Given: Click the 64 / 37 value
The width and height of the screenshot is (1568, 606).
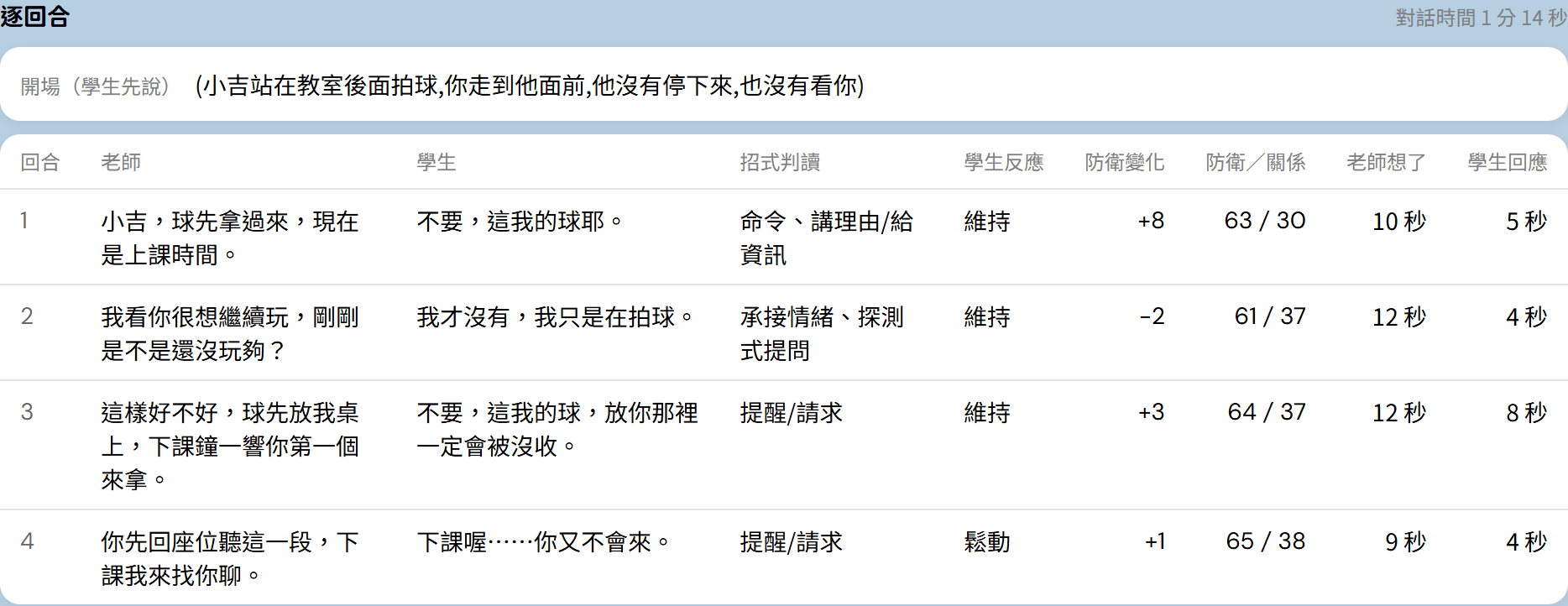Looking at the screenshot, I should pyautogui.click(x=1267, y=412).
